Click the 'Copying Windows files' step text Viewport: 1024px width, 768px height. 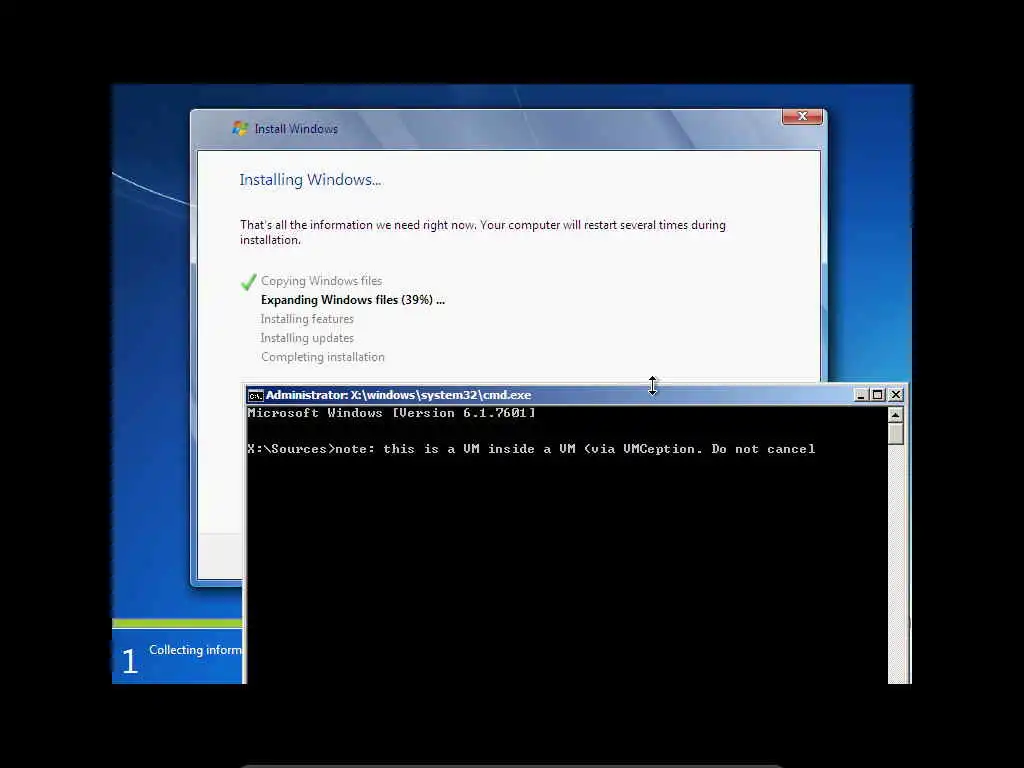[x=321, y=281]
